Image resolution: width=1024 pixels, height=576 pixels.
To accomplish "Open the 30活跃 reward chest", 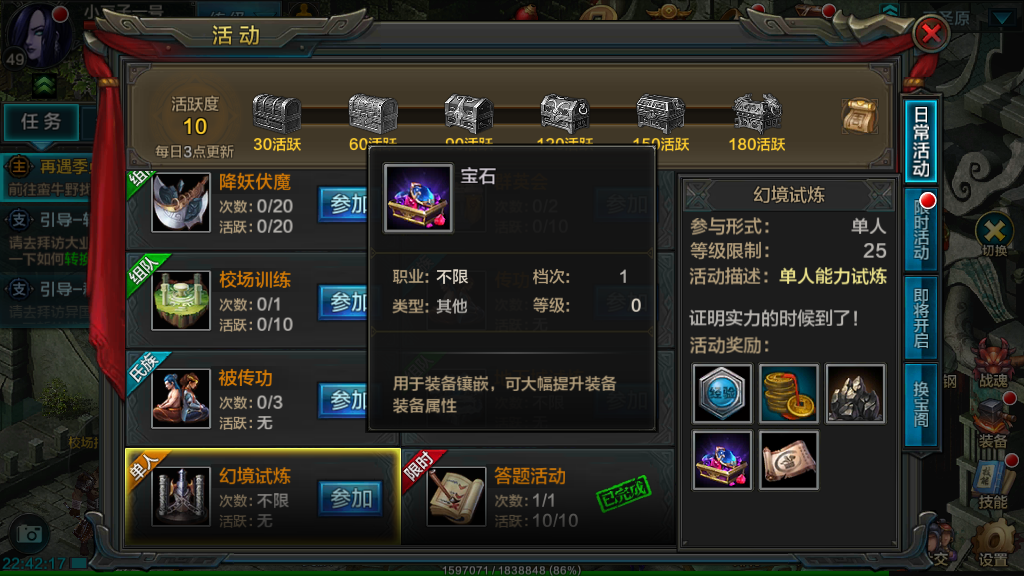I will 277,114.
